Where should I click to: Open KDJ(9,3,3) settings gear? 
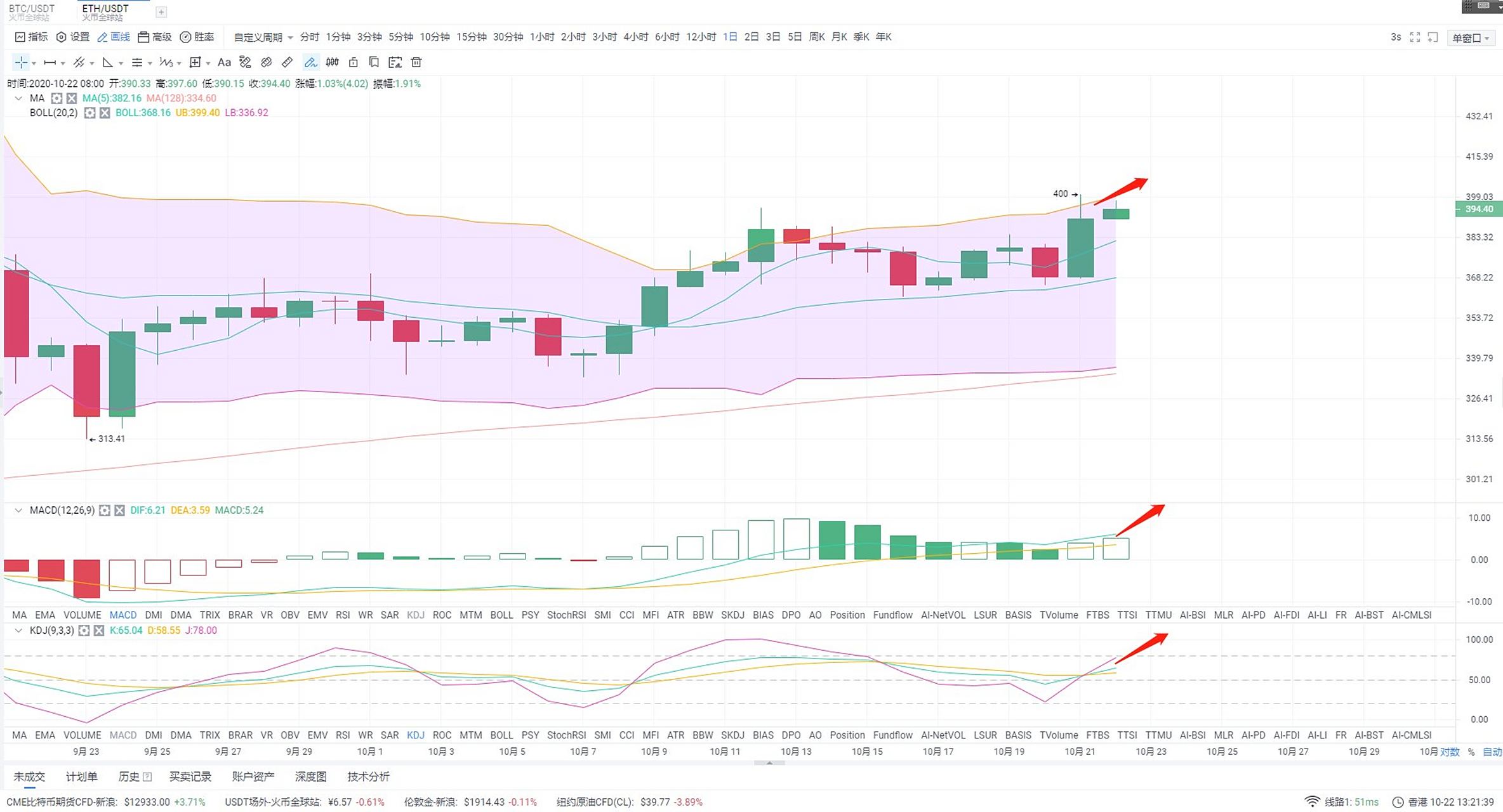[x=84, y=631]
